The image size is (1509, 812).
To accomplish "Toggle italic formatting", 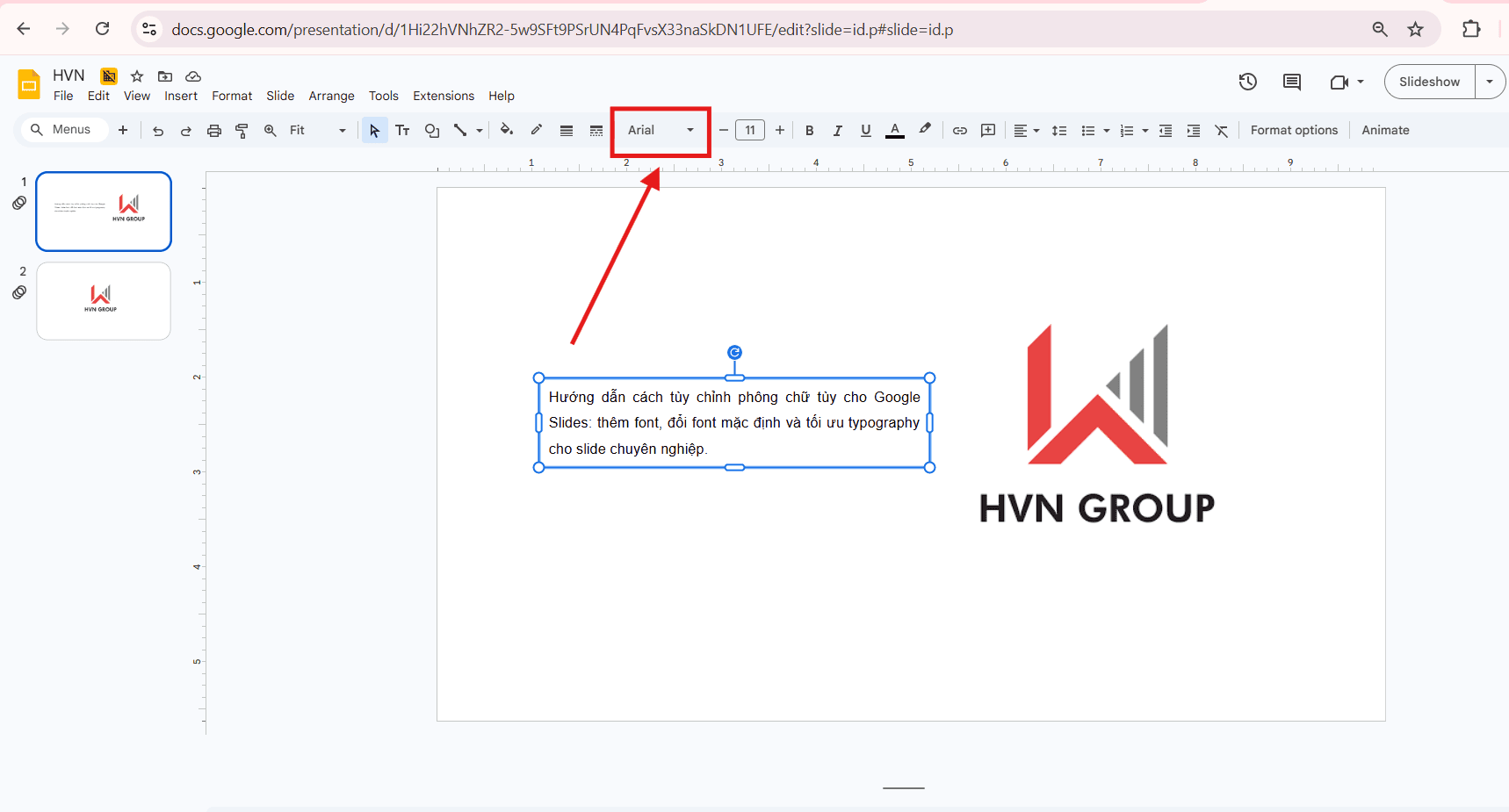I will click(x=837, y=130).
